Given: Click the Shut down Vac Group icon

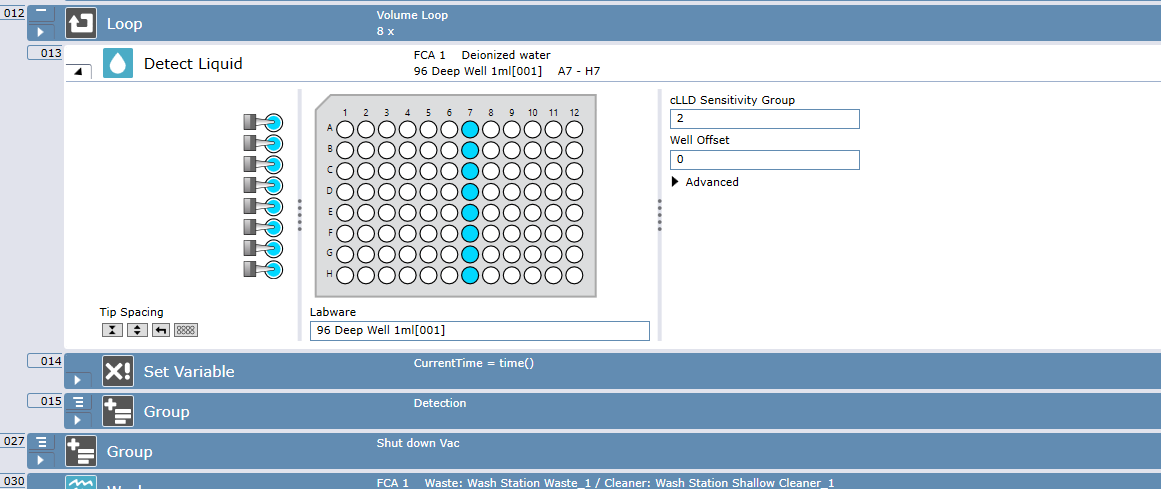Looking at the screenshot, I should click(x=81, y=452).
